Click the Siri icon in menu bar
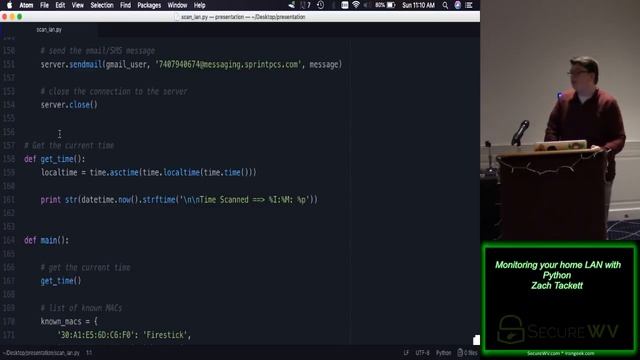The image size is (640, 360). tap(458, 5)
